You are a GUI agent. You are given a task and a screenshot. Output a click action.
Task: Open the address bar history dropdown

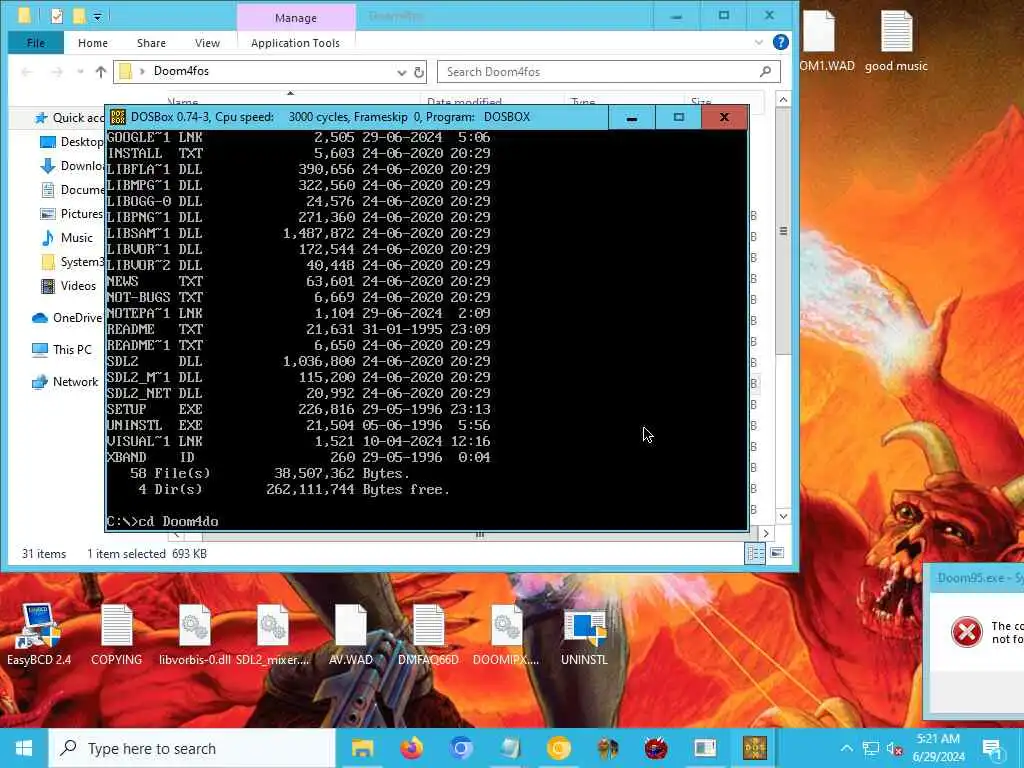[402, 72]
